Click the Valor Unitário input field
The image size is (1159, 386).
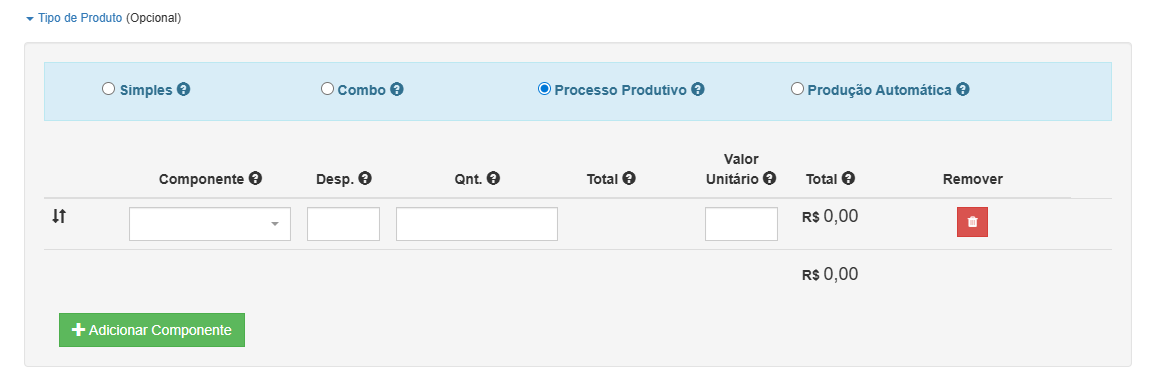pos(741,224)
